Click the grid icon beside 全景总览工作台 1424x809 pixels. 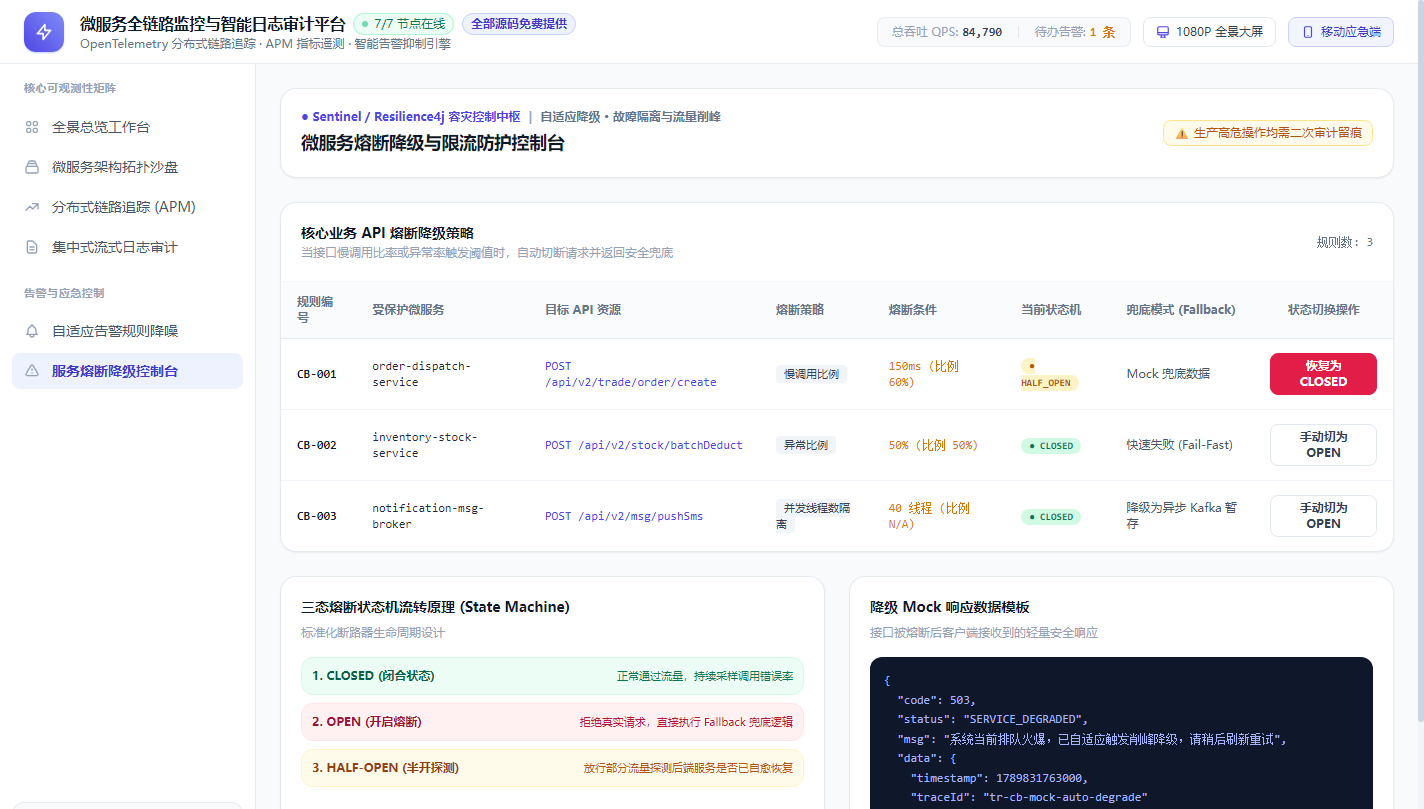point(32,127)
